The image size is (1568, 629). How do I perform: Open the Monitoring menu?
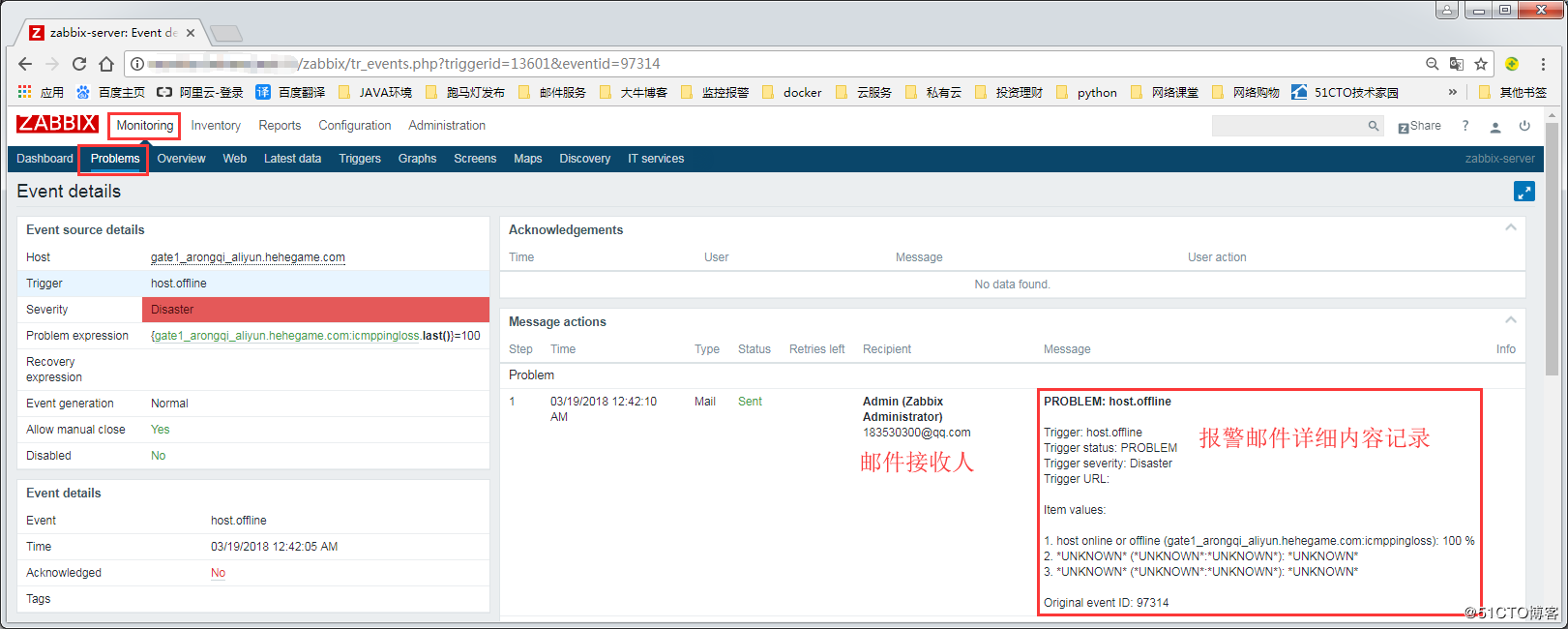pos(145,126)
